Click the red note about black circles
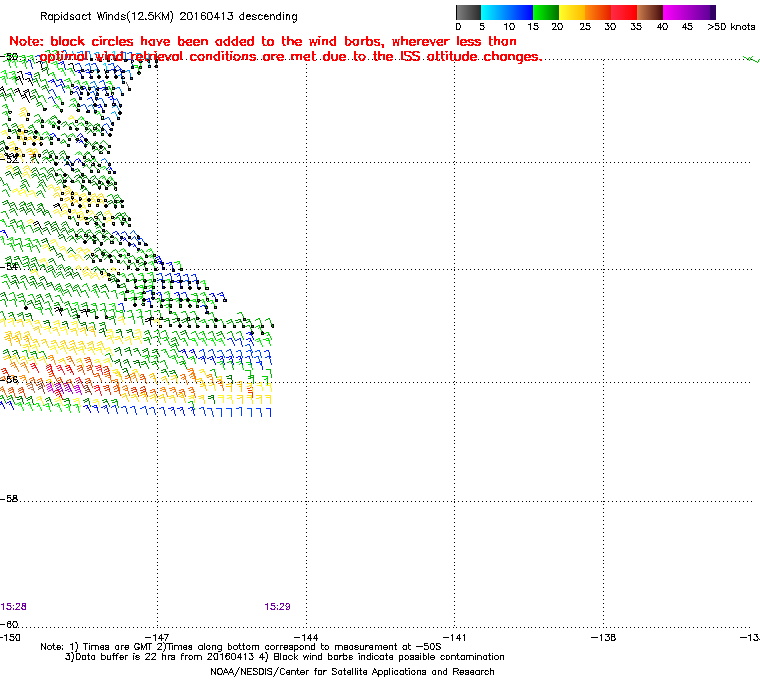The width and height of the screenshot is (760, 688). tap(275, 49)
